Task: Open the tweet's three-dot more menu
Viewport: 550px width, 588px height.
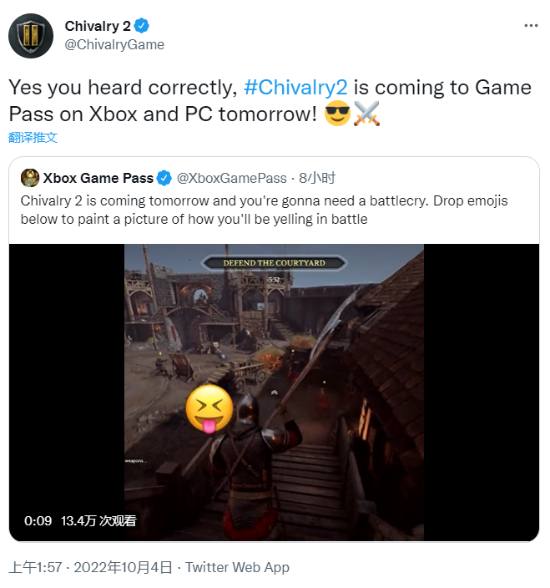Action: [x=531, y=26]
